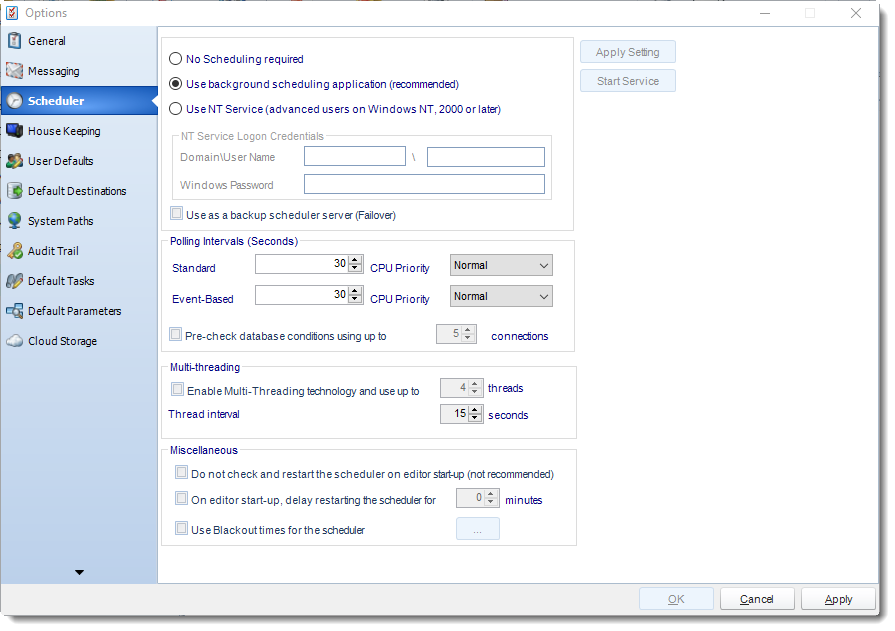Click the General clipboard icon

(x=14, y=41)
